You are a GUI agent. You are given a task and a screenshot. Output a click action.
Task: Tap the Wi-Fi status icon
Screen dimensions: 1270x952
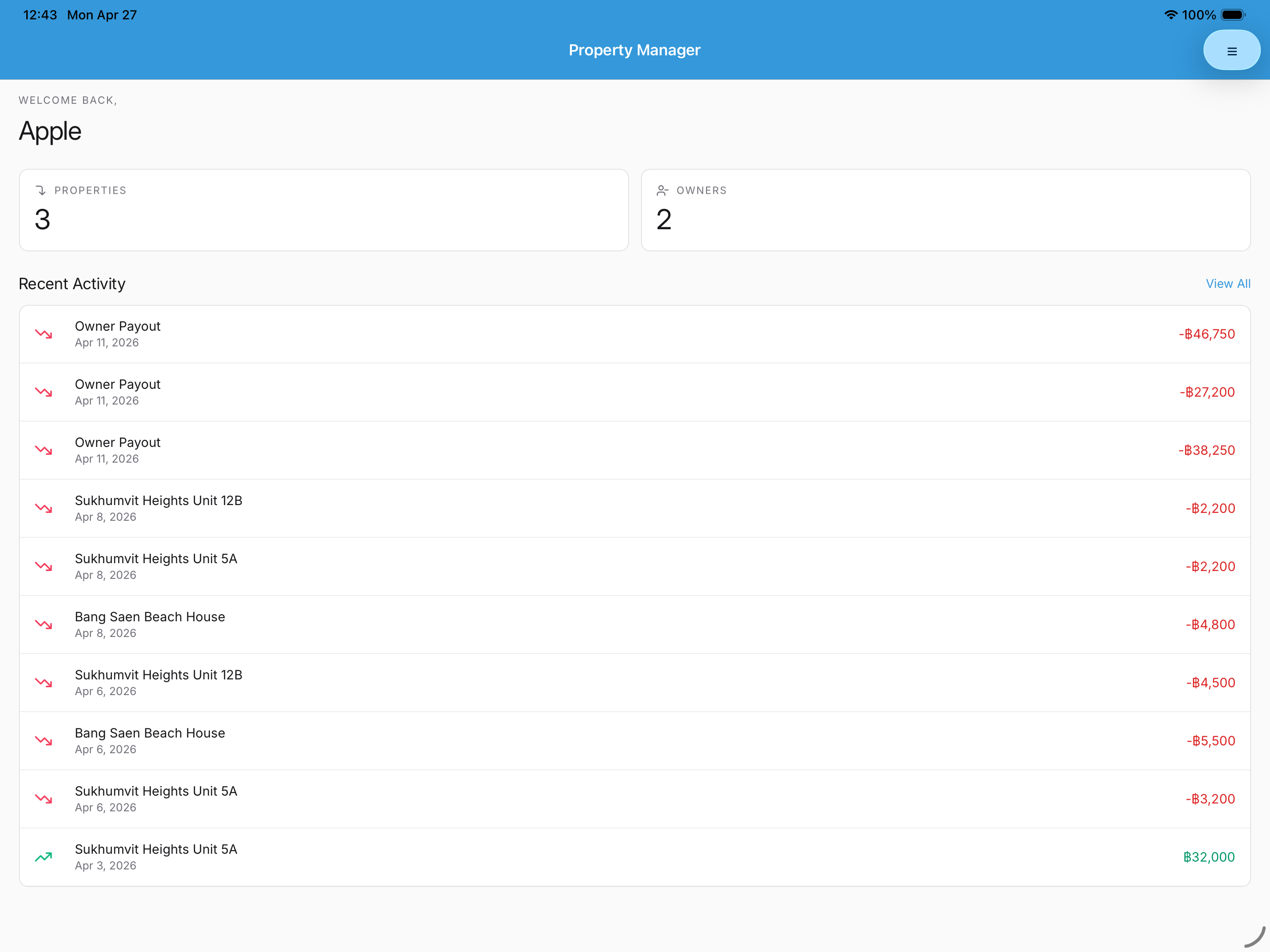tap(1171, 15)
